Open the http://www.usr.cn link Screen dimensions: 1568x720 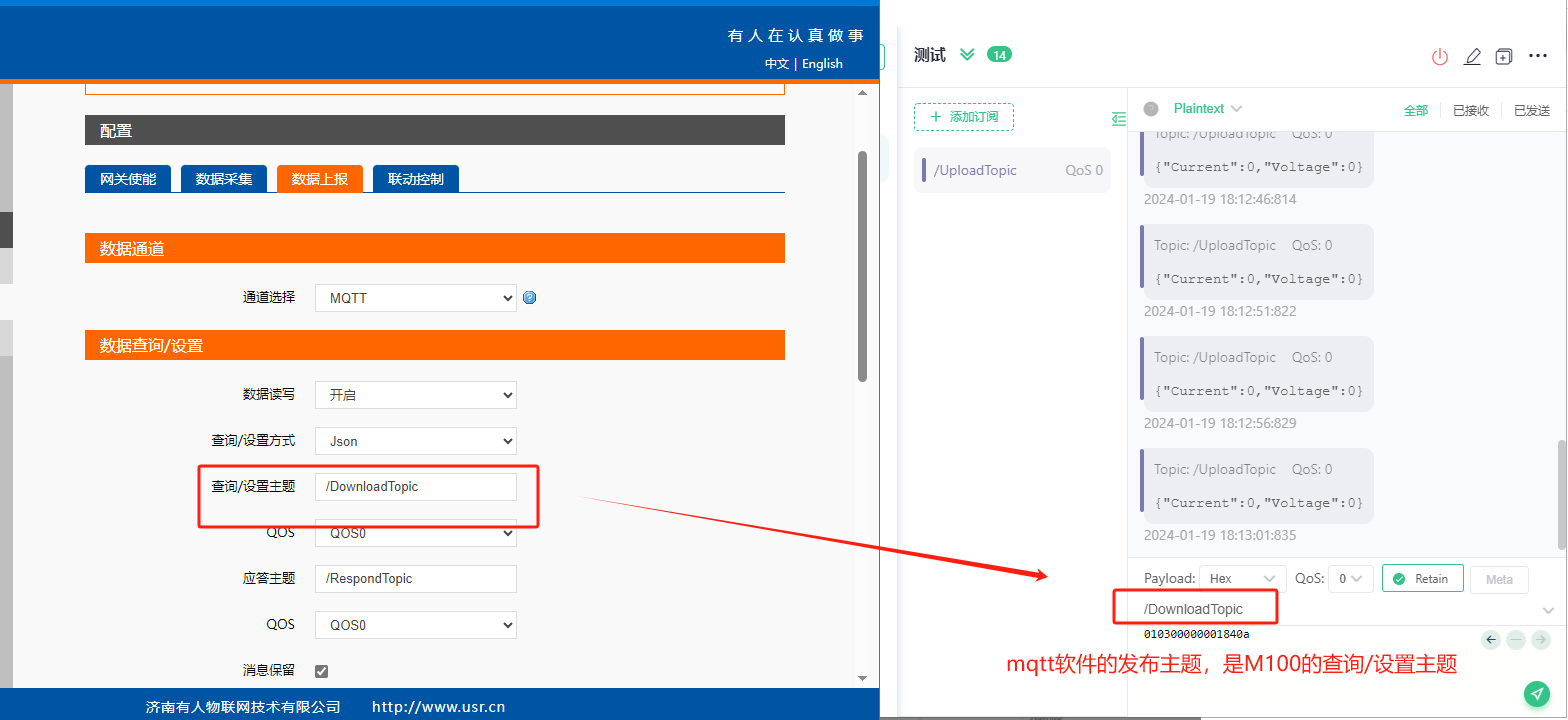[x=438, y=707]
